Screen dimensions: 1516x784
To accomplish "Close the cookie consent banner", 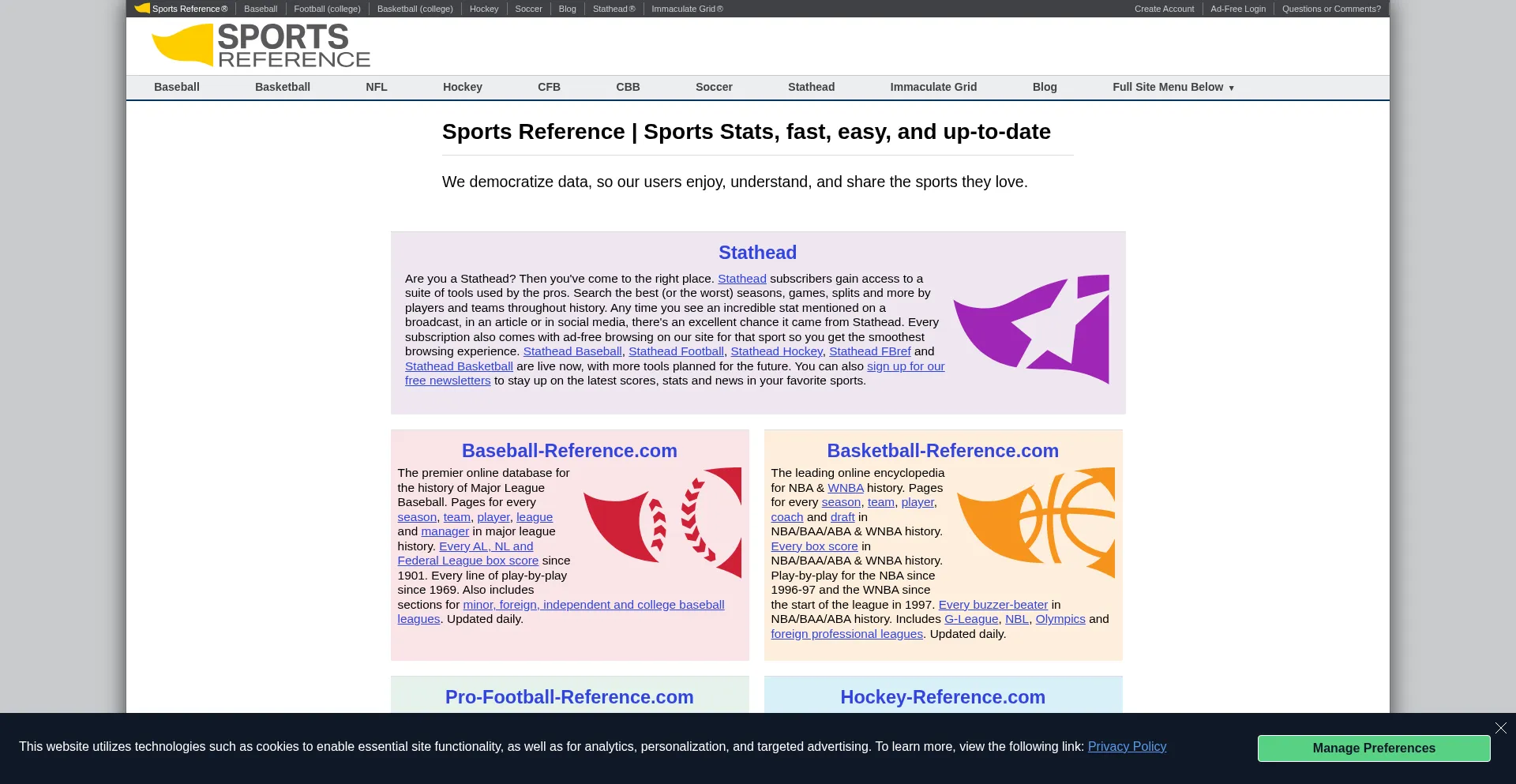I will [1500, 728].
